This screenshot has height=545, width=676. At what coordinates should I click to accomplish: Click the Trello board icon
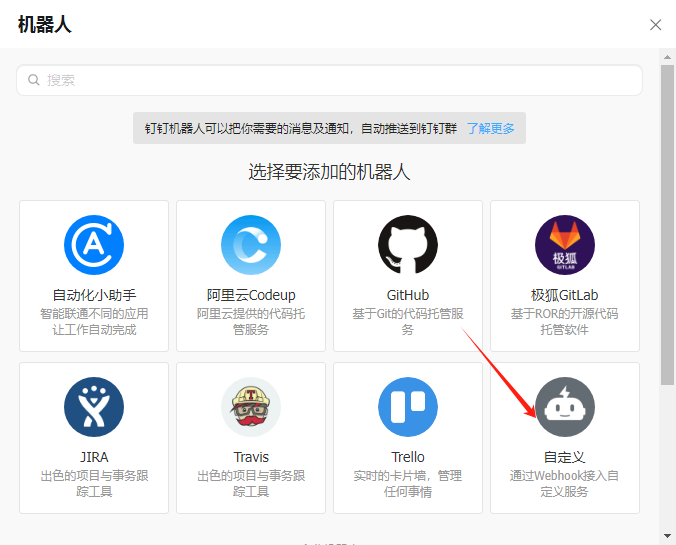click(x=408, y=407)
